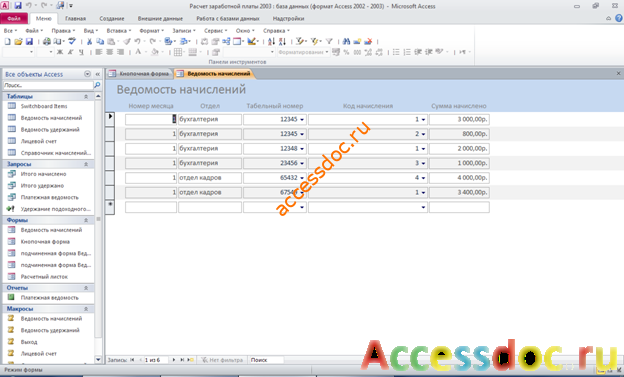Image resolution: width=624 pixels, height=377 pixels.
Task: Run the Выход macro
Action: pyautogui.click(x=29, y=342)
